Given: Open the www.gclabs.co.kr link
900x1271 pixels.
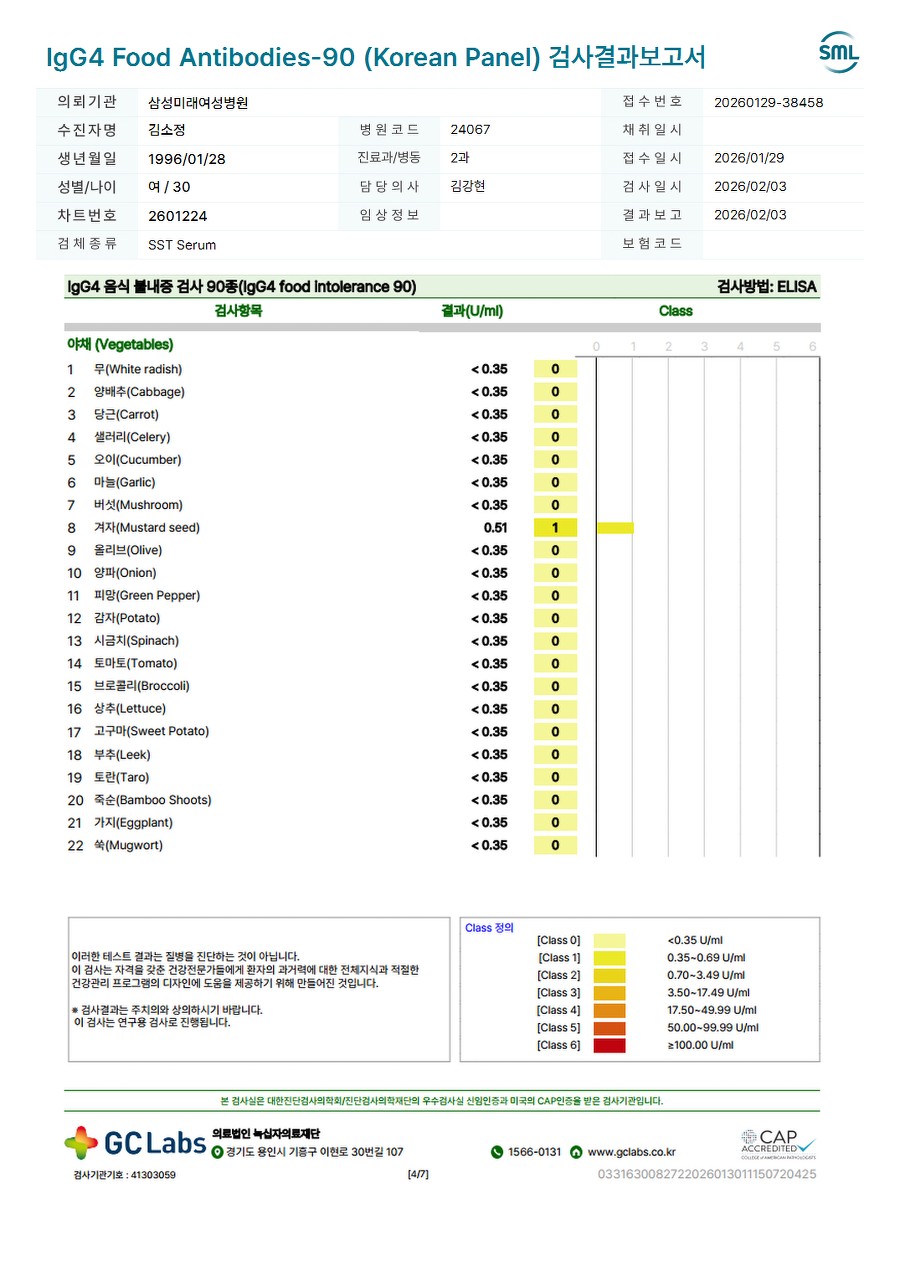Looking at the screenshot, I should [632, 1152].
